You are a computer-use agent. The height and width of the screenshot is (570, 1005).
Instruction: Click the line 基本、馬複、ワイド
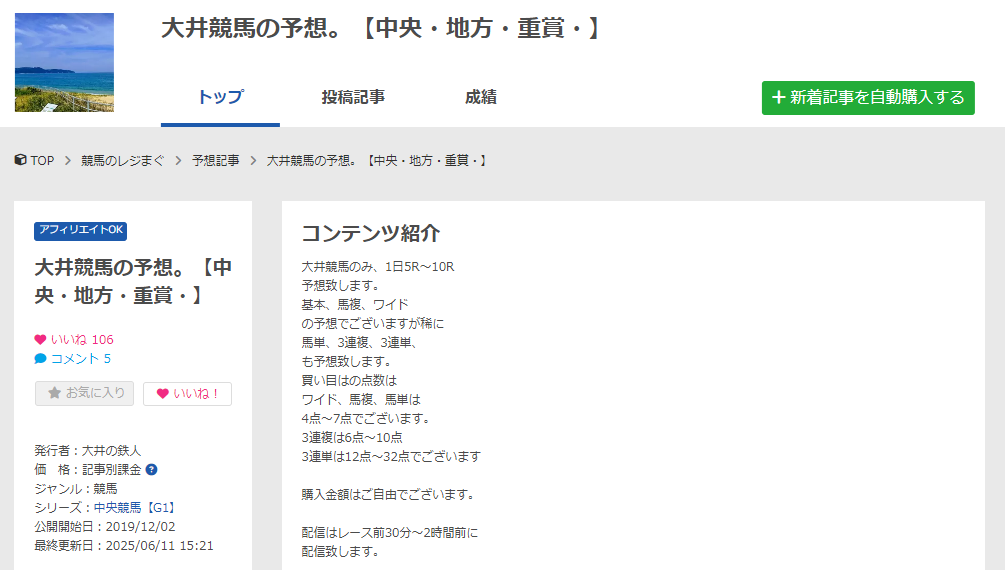pos(355,305)
